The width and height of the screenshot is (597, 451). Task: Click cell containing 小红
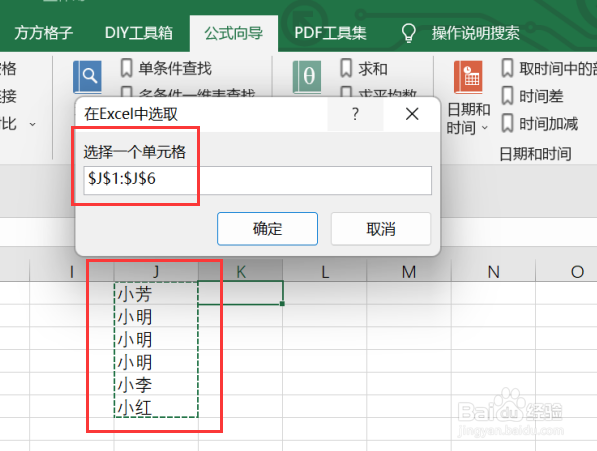(x=156, y=406)
